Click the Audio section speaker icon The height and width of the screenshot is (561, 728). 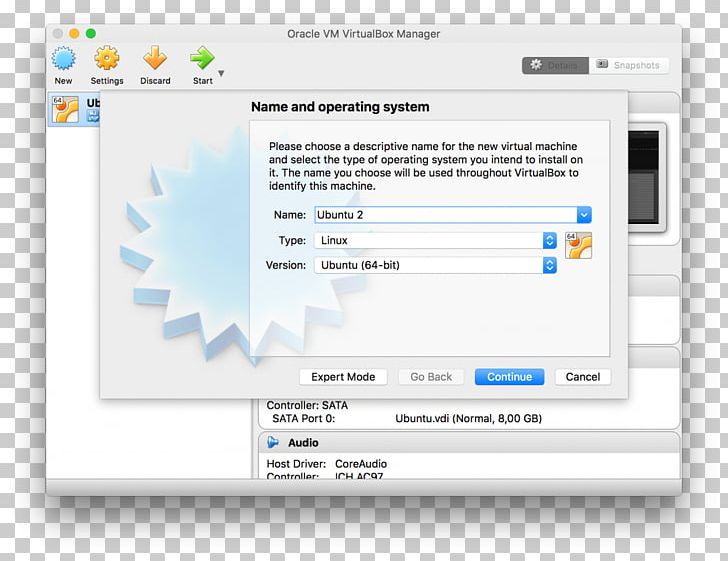coord(273,443)
